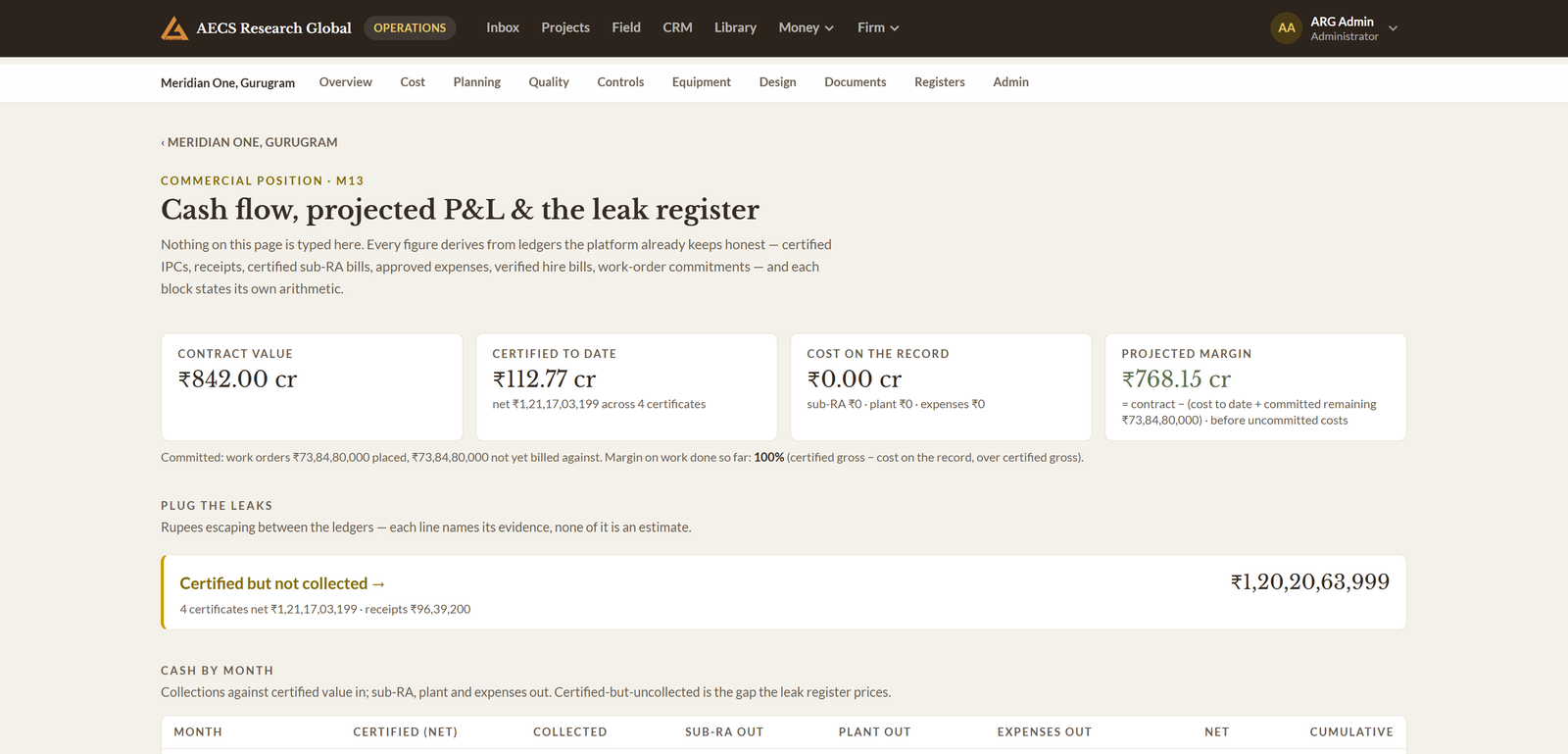Viewport: 1568px width, 754px height.
Task: Click the EXPENSES OUT column header
Action: point(1044,732)
